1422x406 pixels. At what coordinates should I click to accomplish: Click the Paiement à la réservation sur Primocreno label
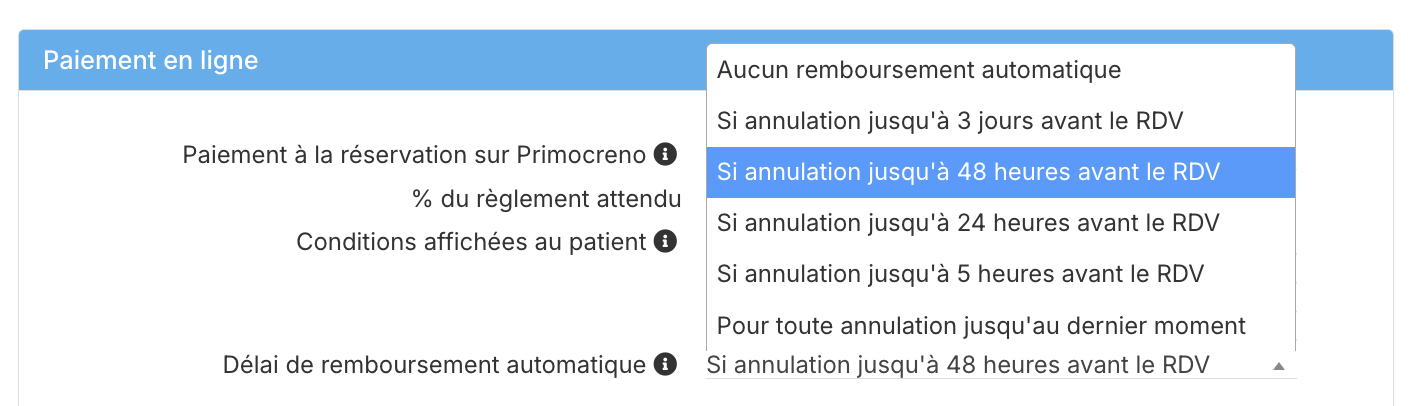(414, 155)
